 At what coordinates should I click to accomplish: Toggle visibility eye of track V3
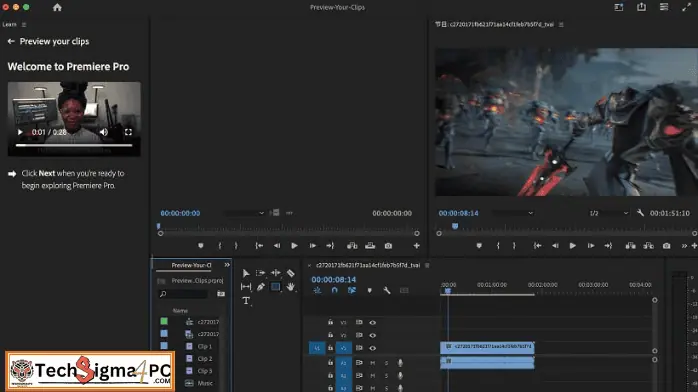(373, 323)
